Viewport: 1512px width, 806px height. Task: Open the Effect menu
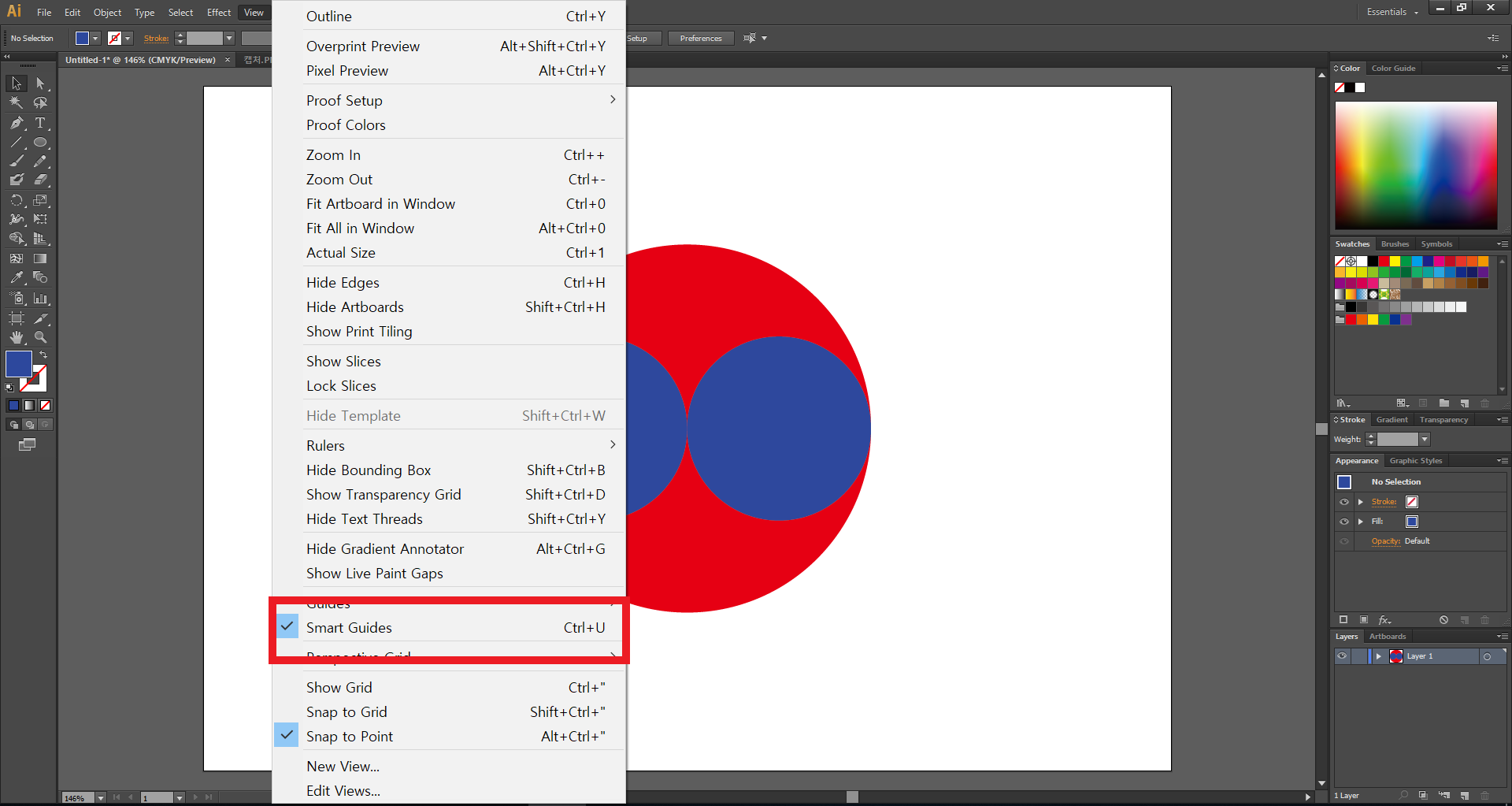[219, 13]
